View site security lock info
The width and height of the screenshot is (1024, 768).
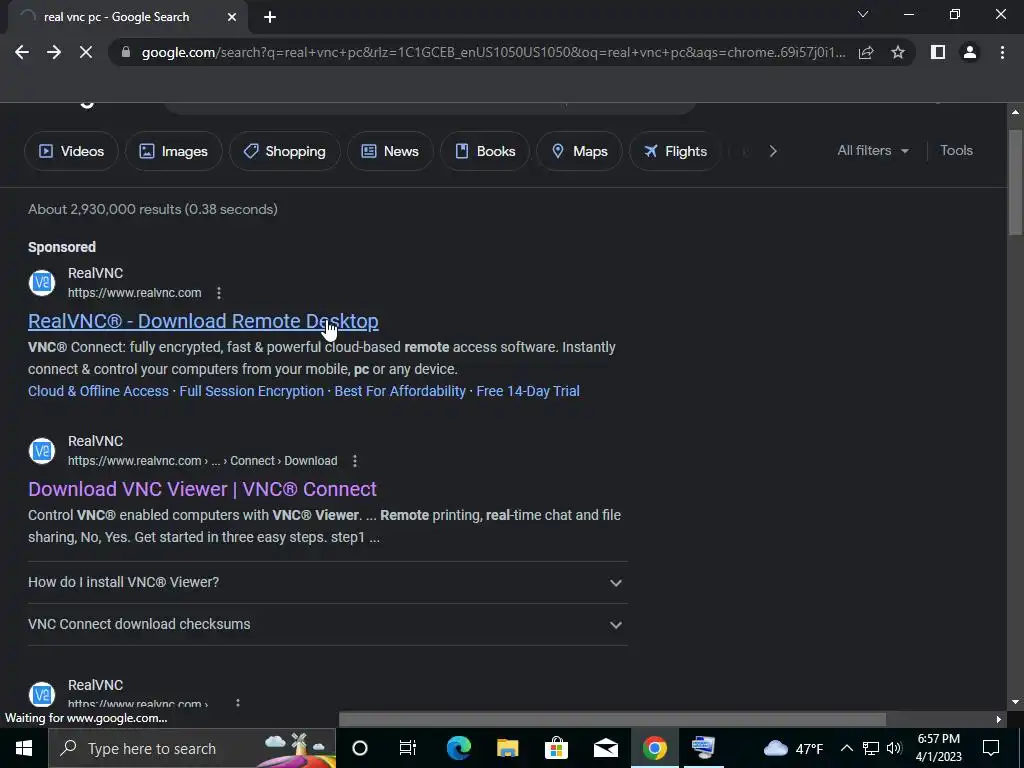click(x=126, y=52)
